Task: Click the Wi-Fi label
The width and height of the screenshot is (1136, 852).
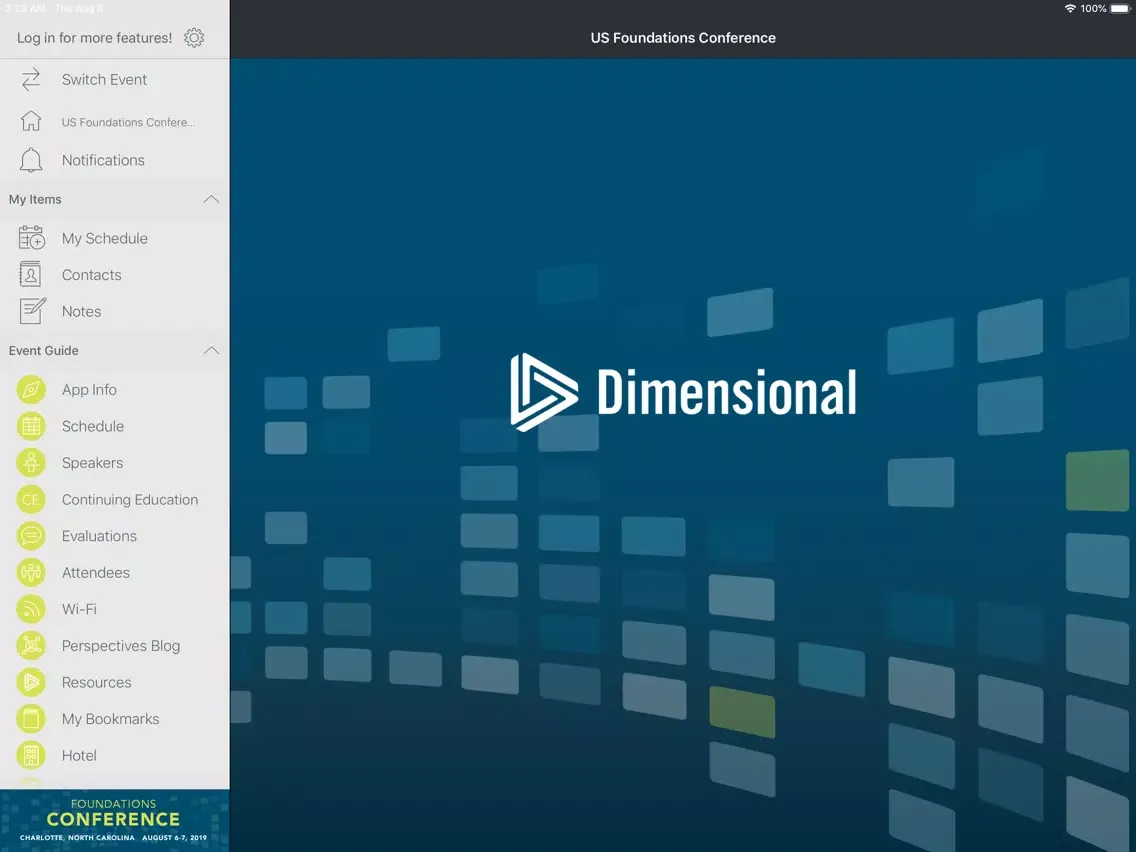Action: (79, 609)
